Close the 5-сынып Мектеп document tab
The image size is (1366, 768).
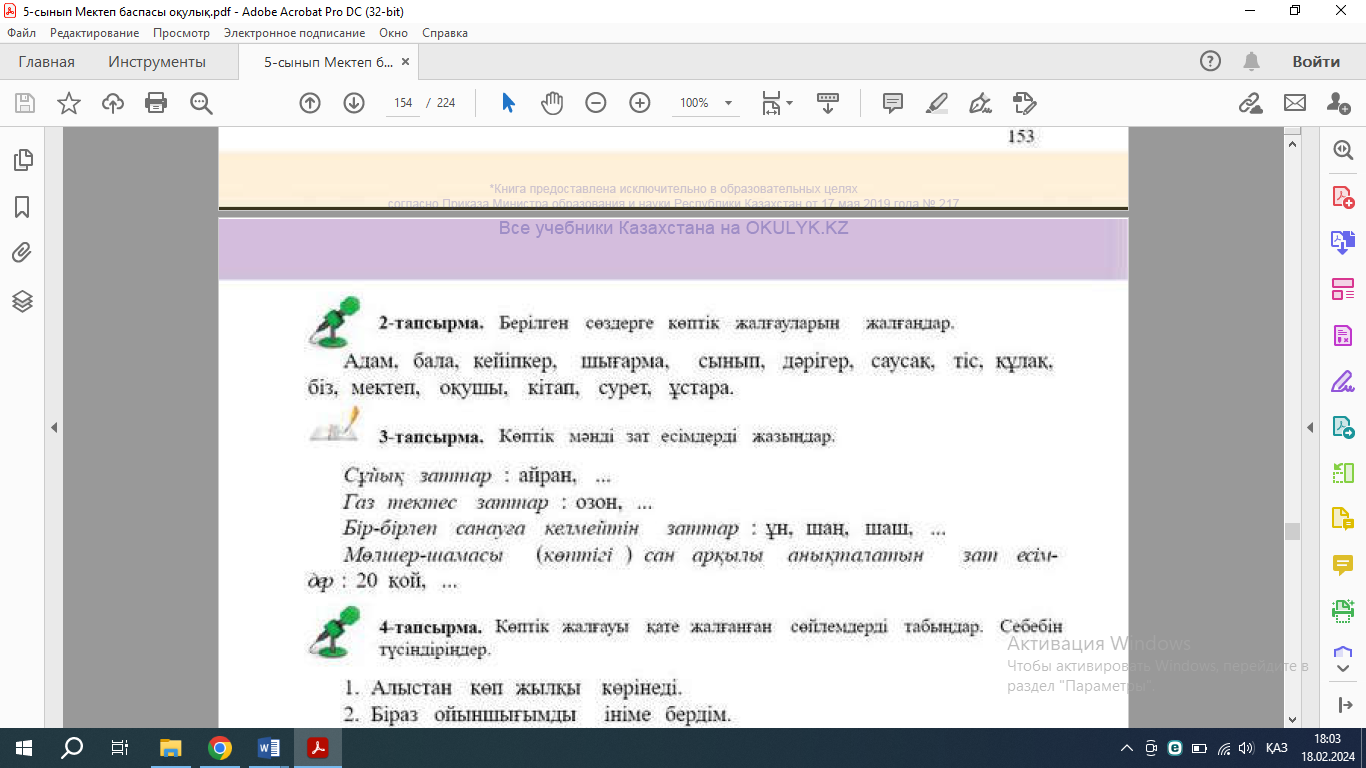[x=405, y=62]
